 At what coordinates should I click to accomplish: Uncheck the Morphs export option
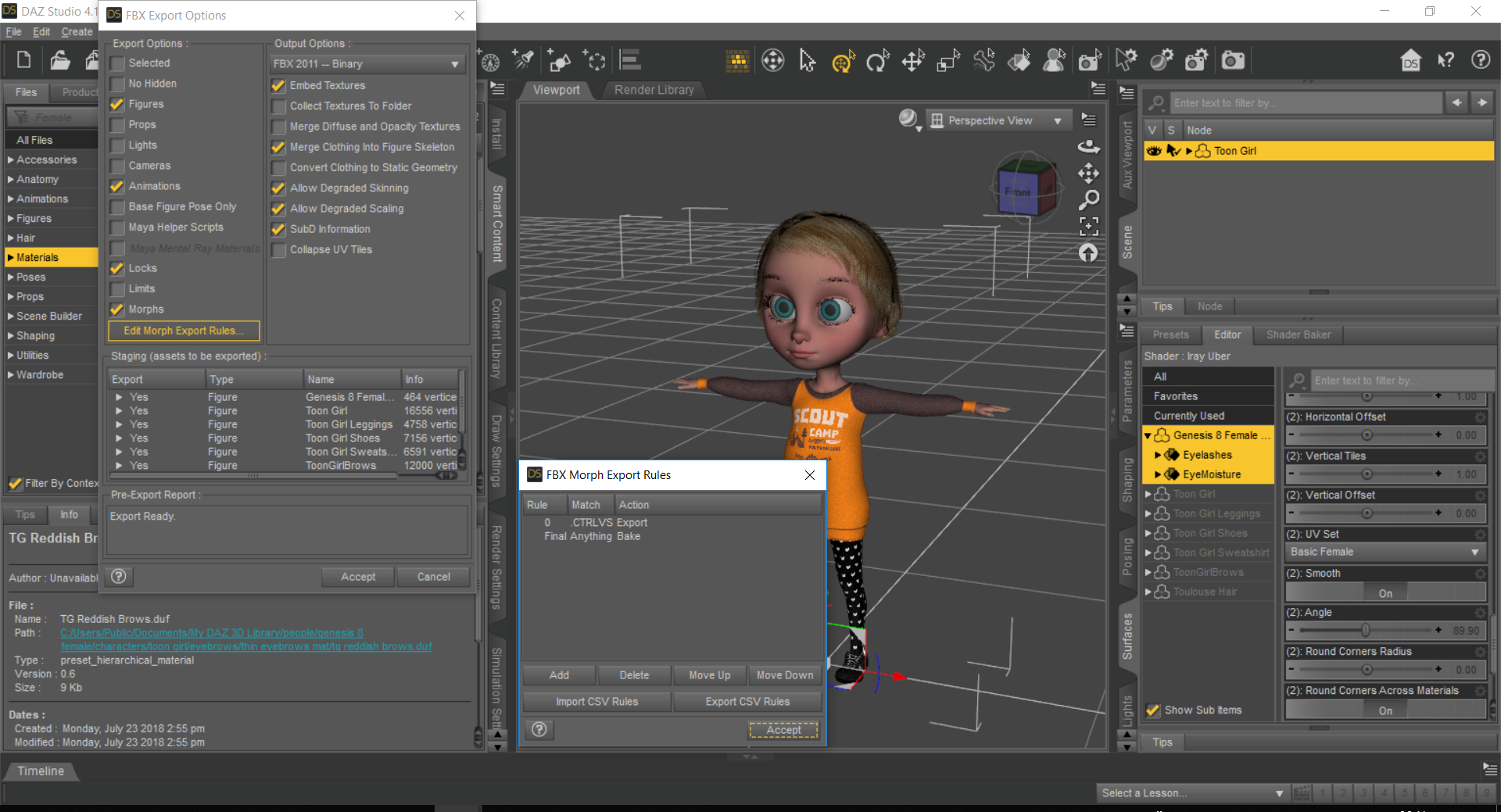[117, 309]
